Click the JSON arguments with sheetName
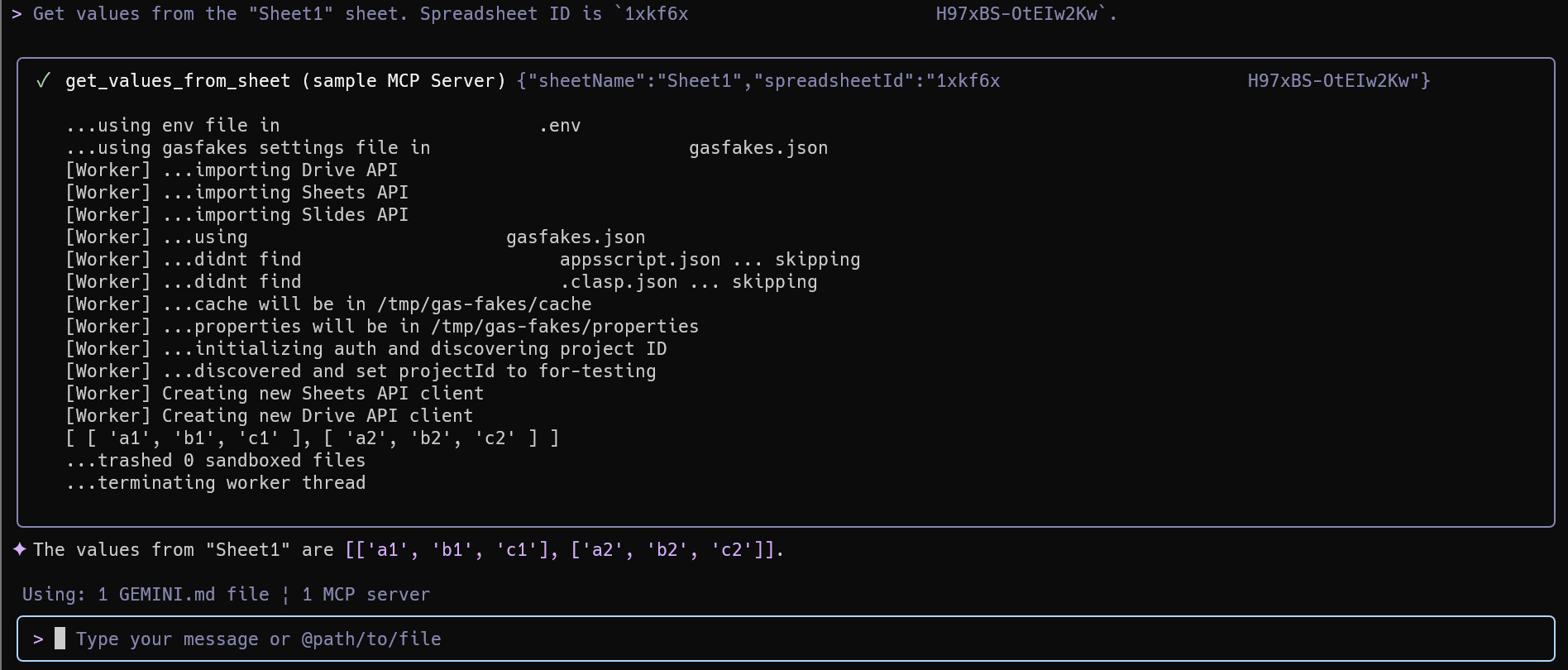 (x=758, y=80)
